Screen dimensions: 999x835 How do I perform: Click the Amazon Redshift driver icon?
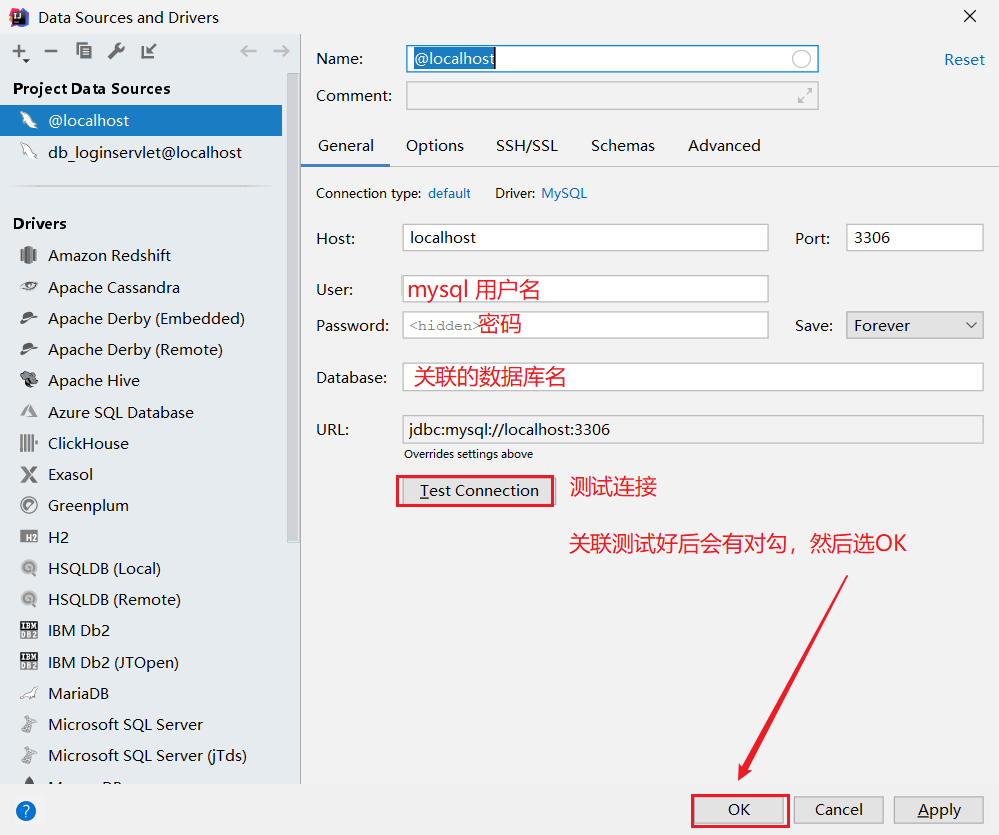[x=29, y=255]
